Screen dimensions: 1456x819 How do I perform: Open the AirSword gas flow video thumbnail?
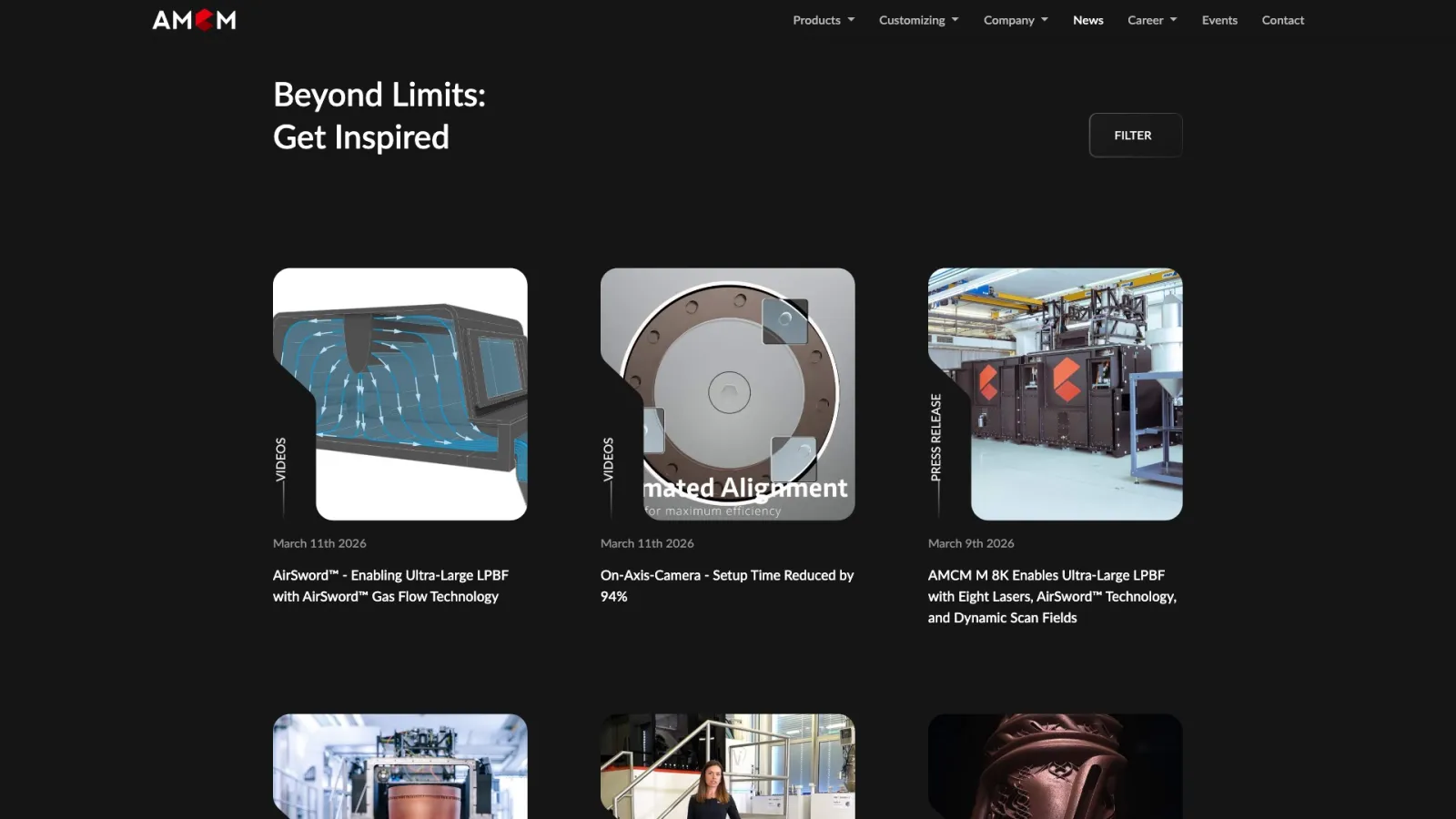(x=400, y=394)
